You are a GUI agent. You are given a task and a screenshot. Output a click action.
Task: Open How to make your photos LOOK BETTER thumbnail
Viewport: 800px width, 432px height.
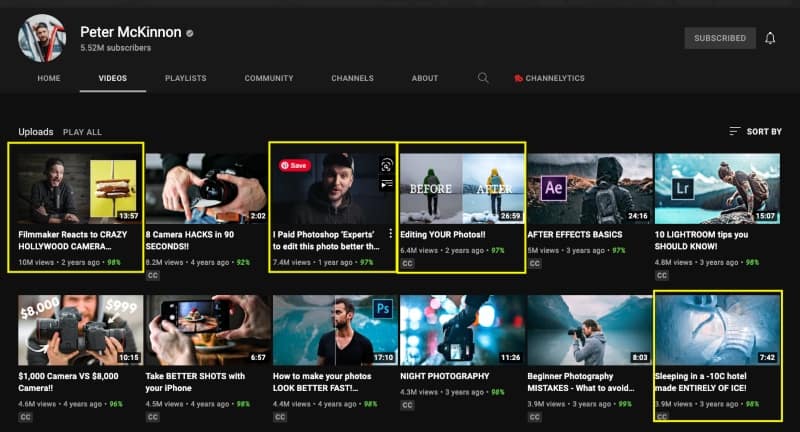click(x=334, y=329)
